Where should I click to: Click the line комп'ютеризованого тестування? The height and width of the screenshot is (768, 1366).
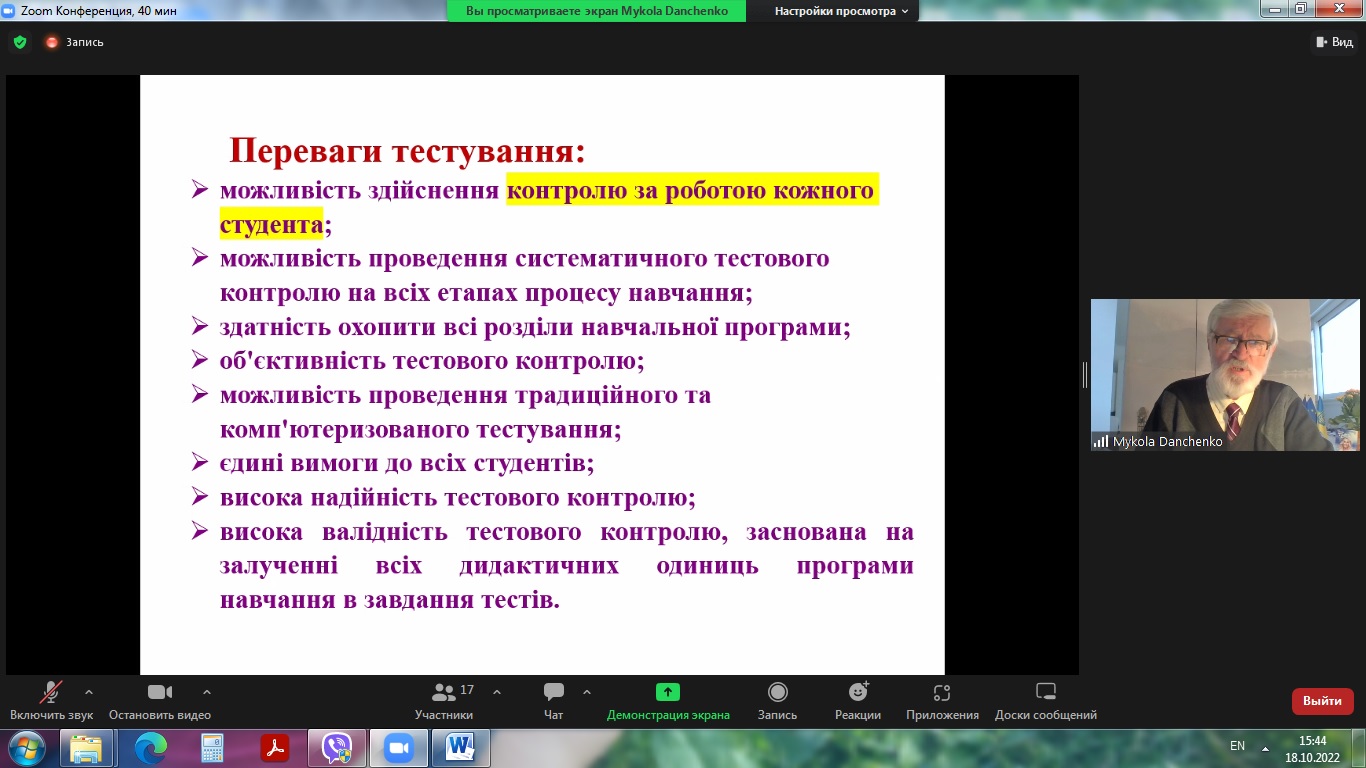coord(421,430)
